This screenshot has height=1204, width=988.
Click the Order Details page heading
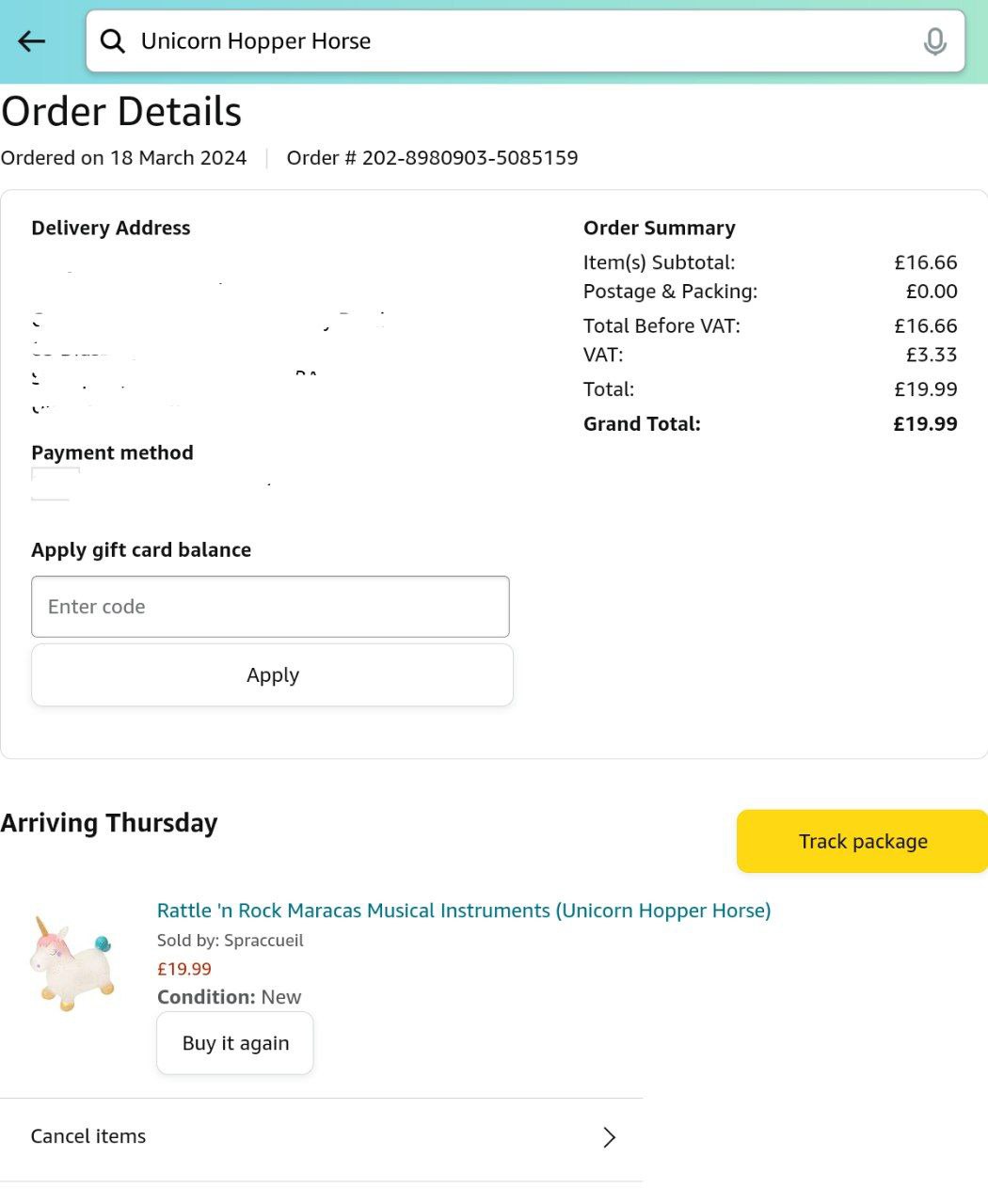click(121, 112)
